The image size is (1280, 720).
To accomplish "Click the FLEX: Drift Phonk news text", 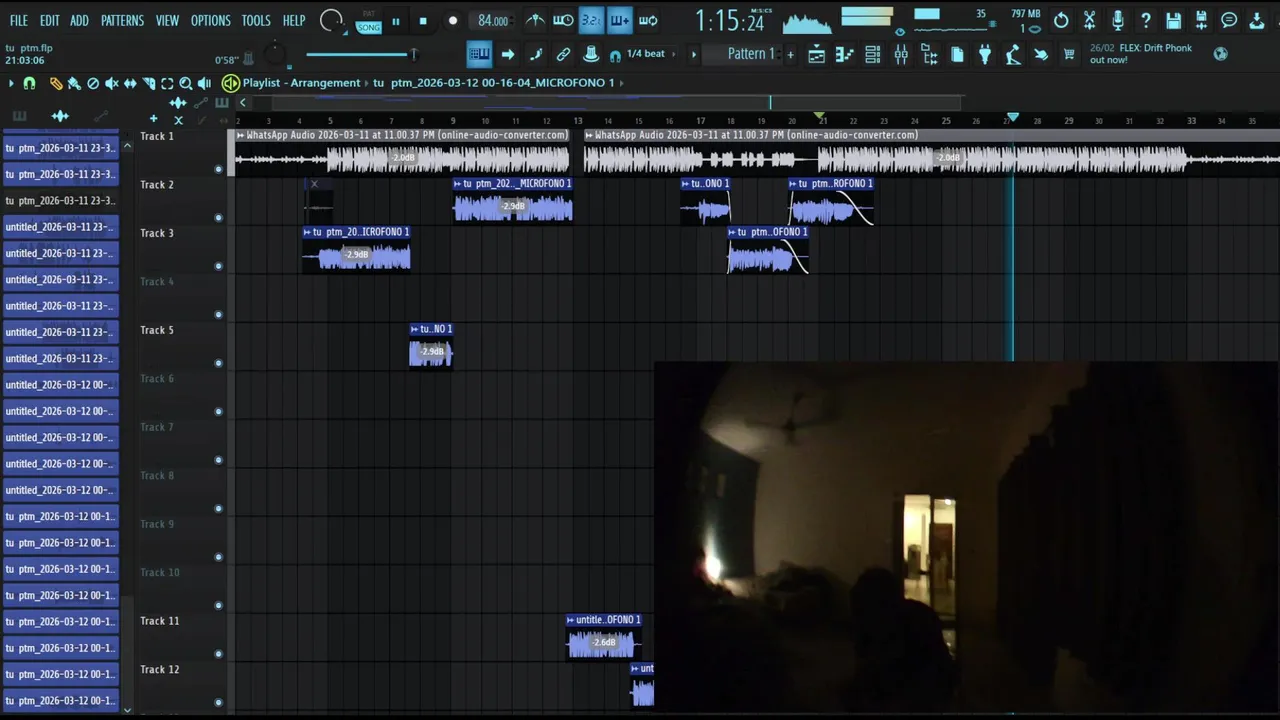I will coord(1141,54).
